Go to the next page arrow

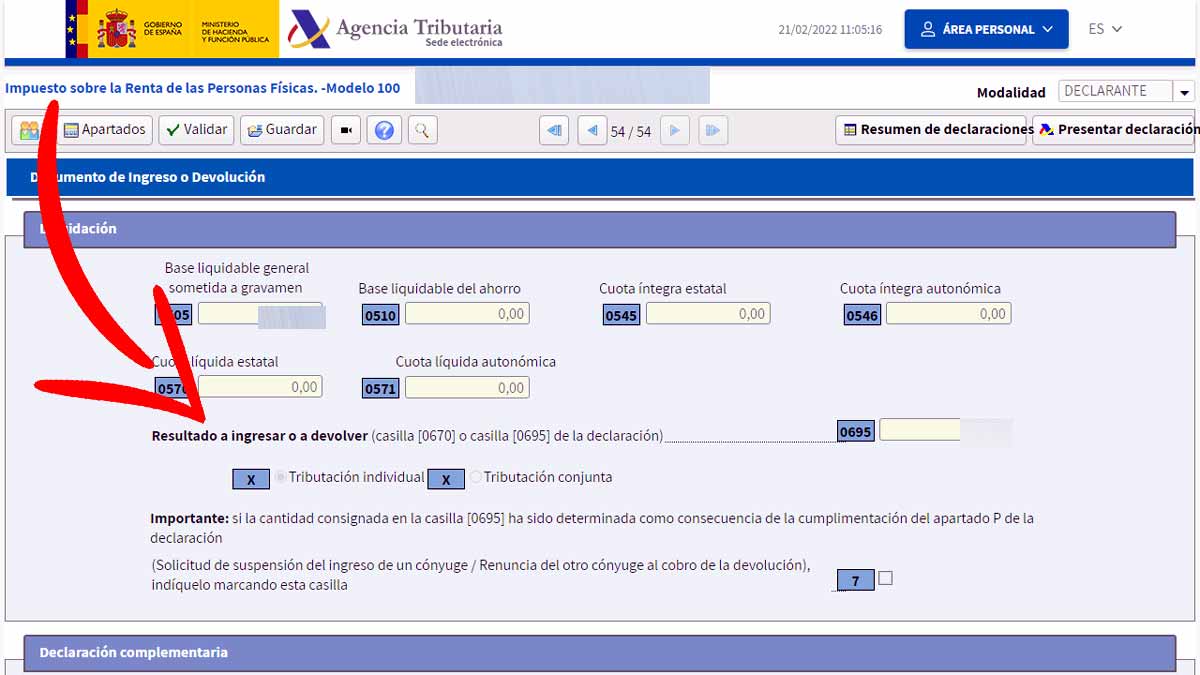675,131
